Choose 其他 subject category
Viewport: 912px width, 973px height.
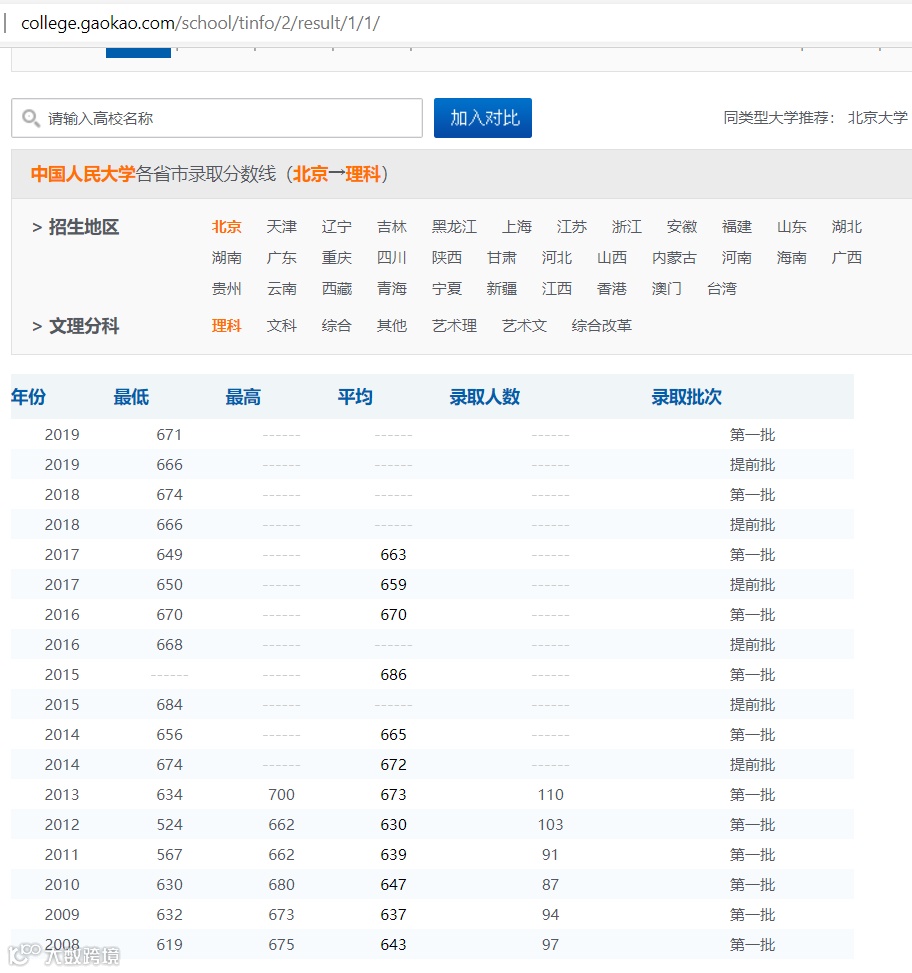[392, 326]
